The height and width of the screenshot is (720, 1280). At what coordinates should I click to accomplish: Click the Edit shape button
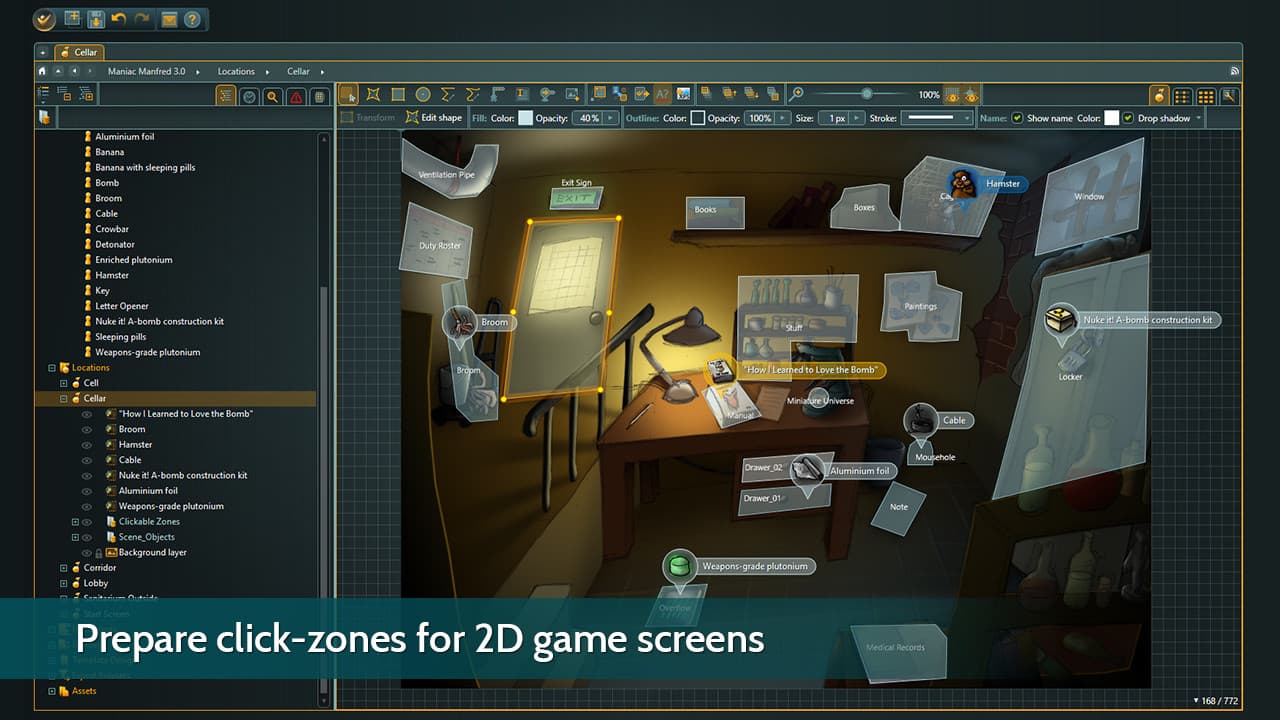pos(434,118)
